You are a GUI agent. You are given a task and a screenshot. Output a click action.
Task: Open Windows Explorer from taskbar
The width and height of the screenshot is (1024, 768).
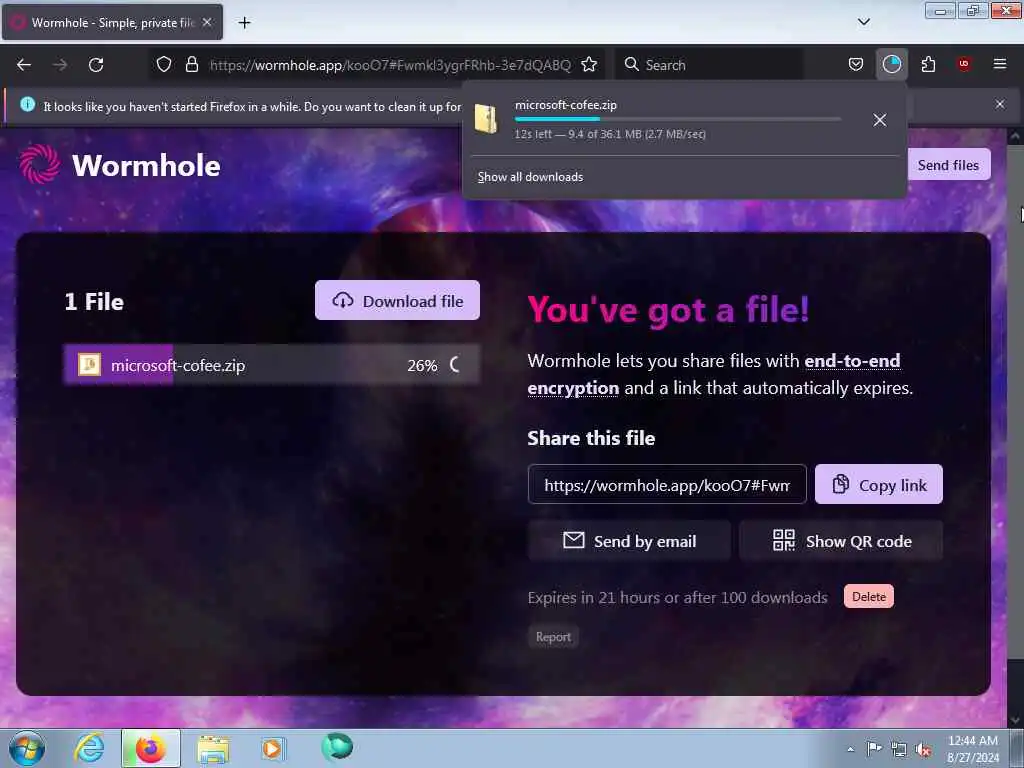pyautogui.click(x=213, y=749)
